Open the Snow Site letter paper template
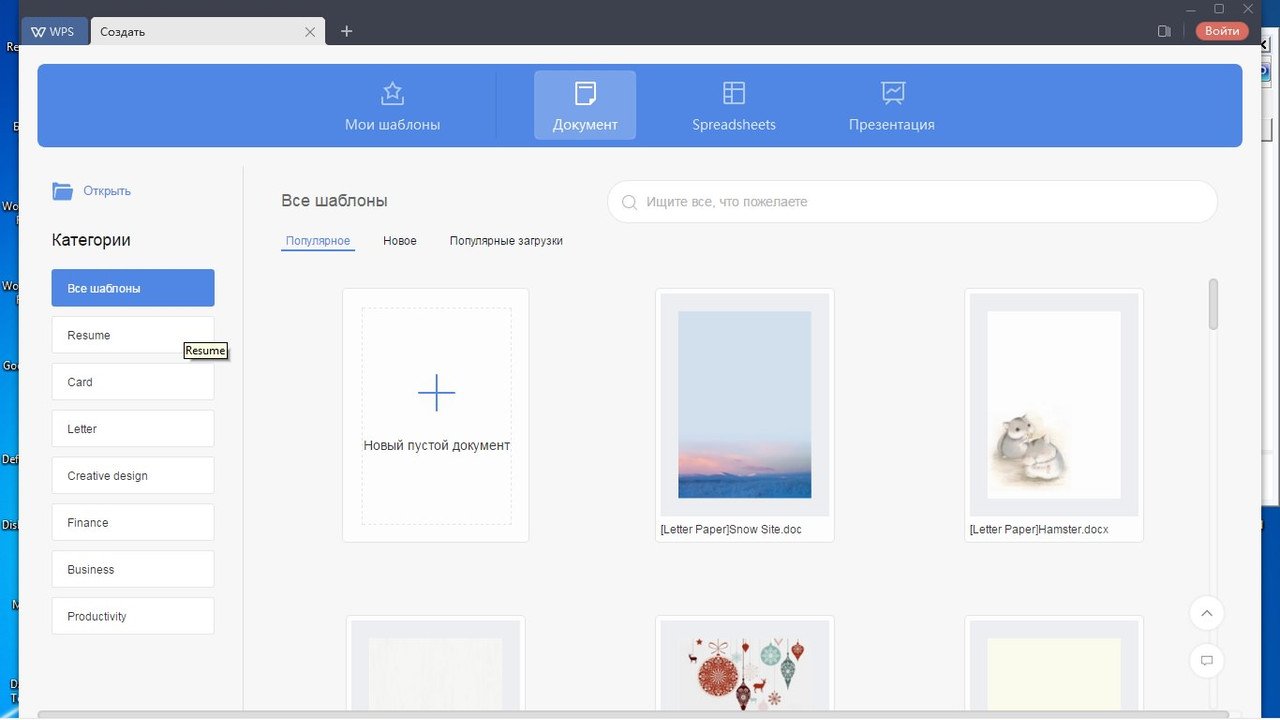 click(x=745, y=415)
